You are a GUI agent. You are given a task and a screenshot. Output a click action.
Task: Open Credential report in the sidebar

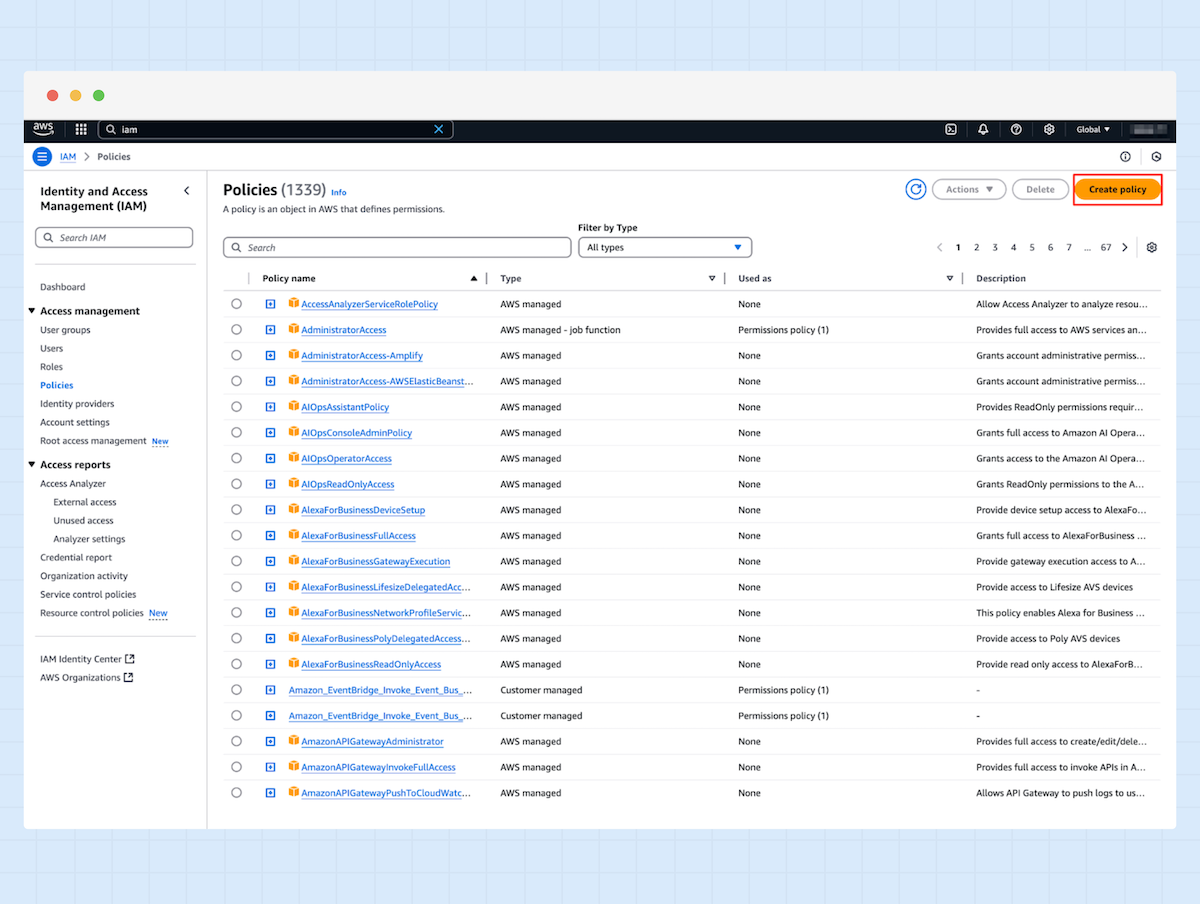click(76, 557)
